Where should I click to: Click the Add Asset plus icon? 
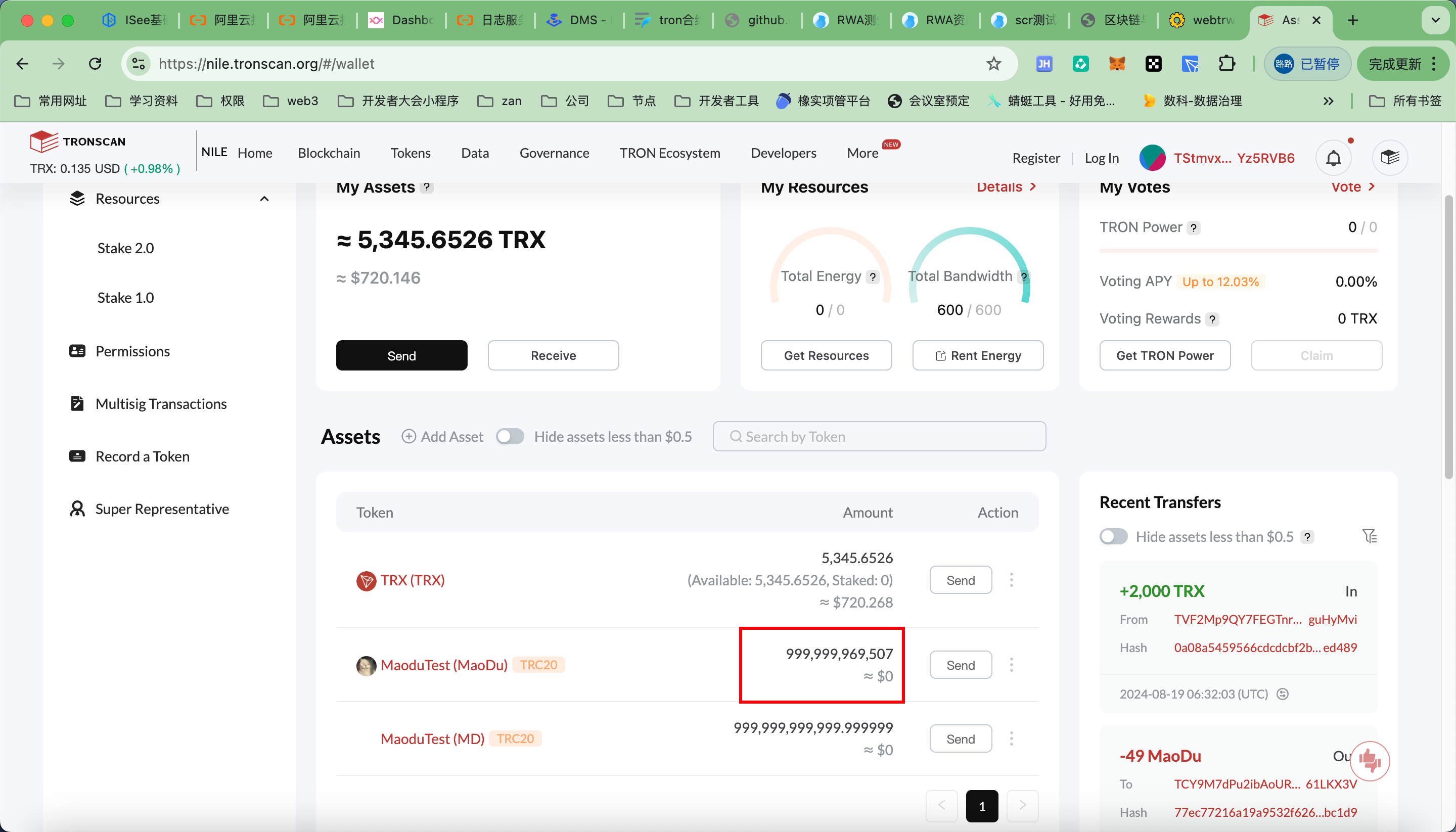408,437
